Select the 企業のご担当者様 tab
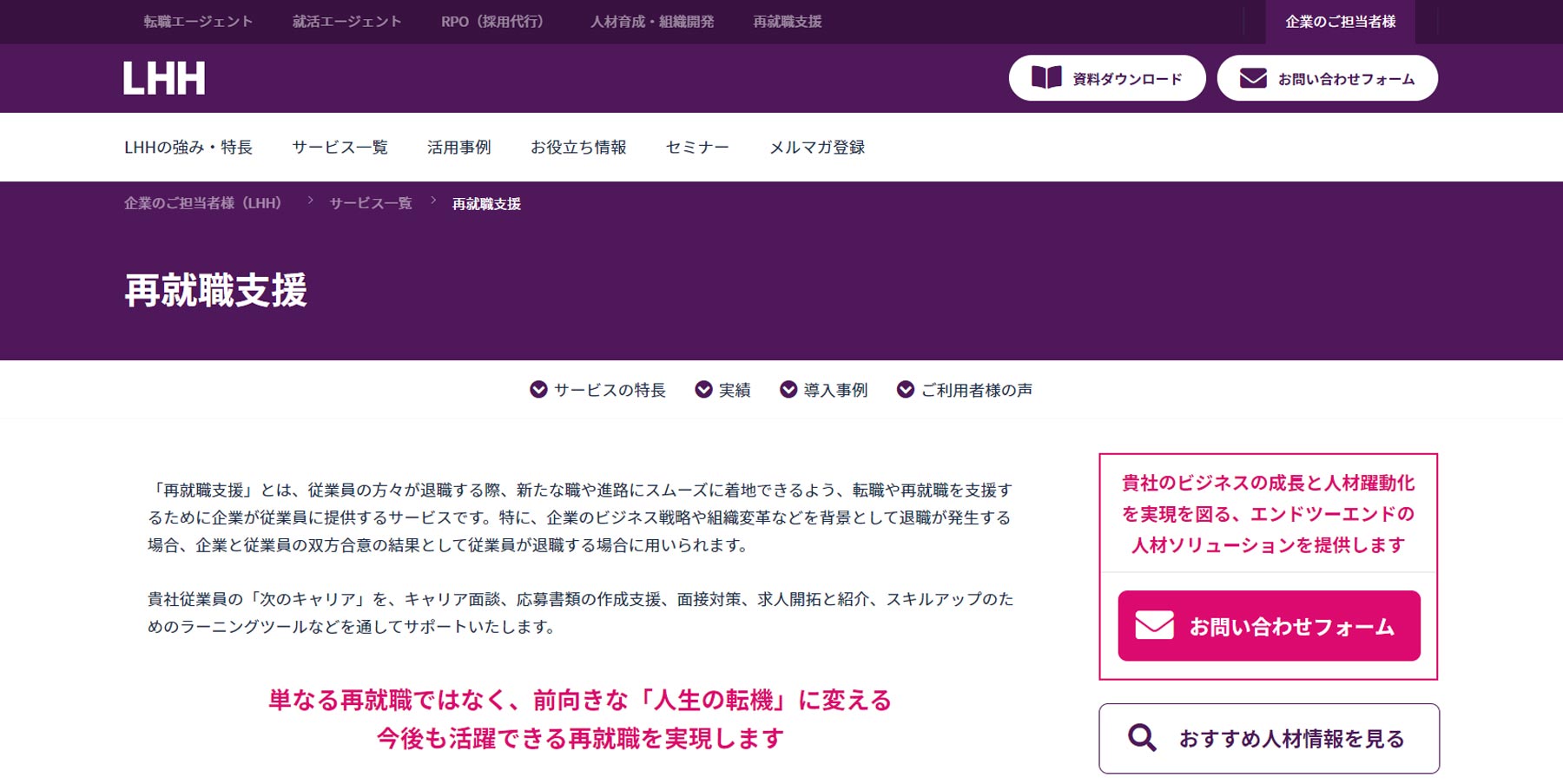The image size is (1563, 784). [1340, 22]
